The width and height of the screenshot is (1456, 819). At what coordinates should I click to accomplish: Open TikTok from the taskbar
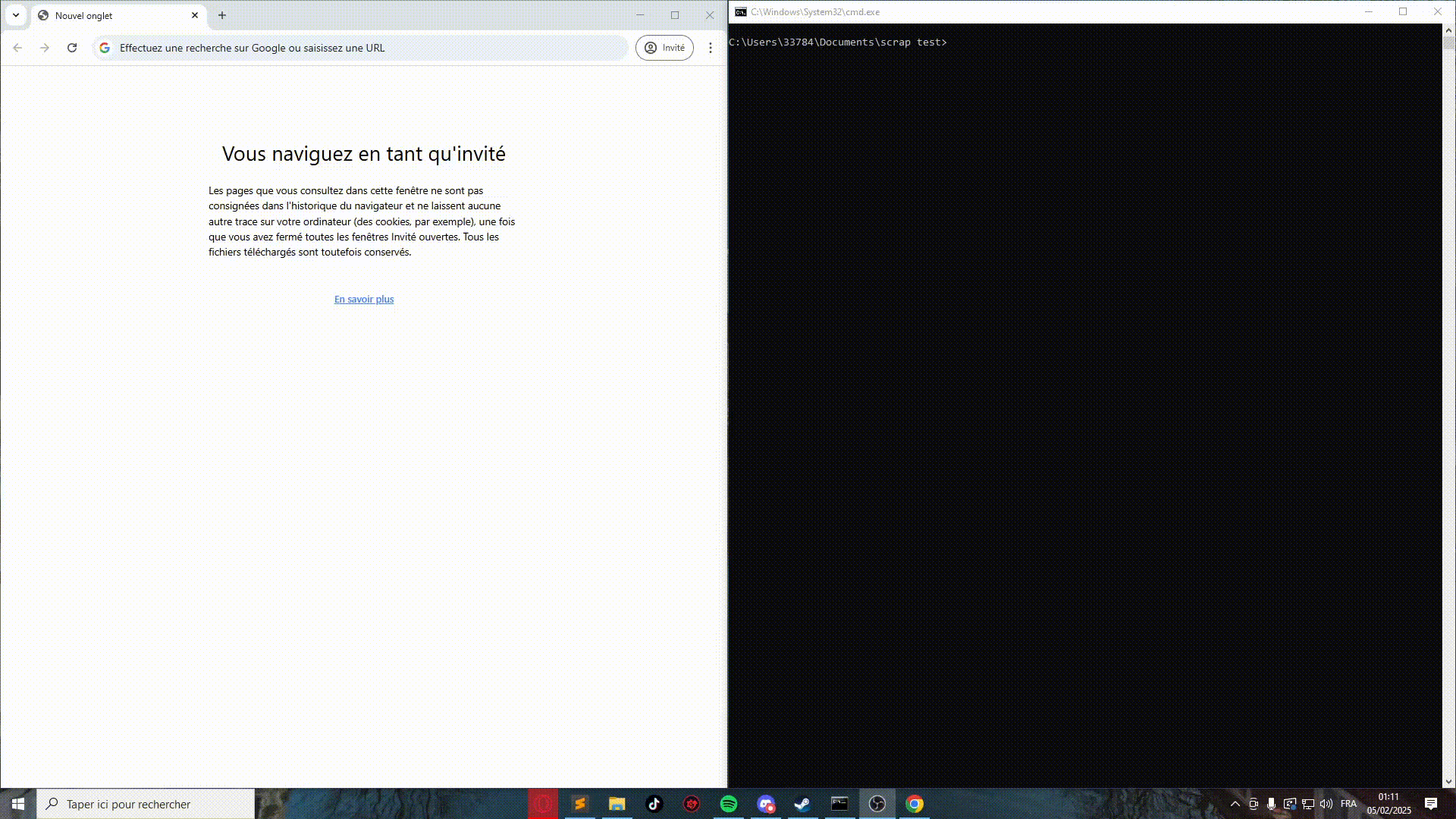pos(654,804)
